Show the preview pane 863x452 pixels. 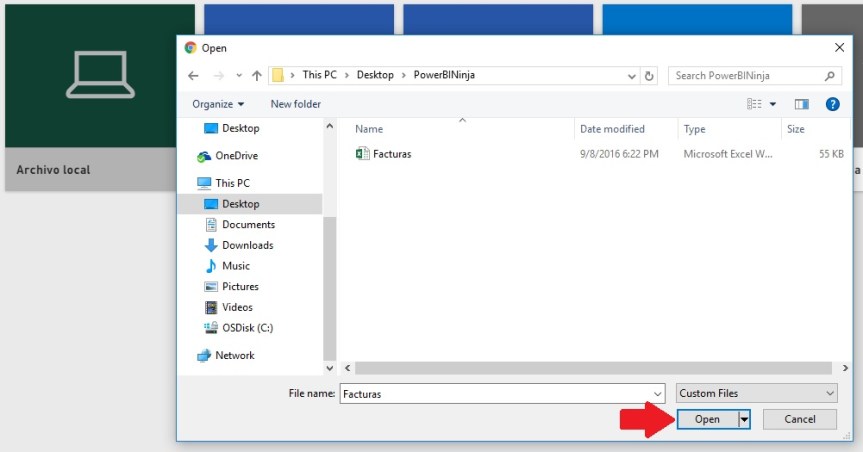click(x=801, y=104)
